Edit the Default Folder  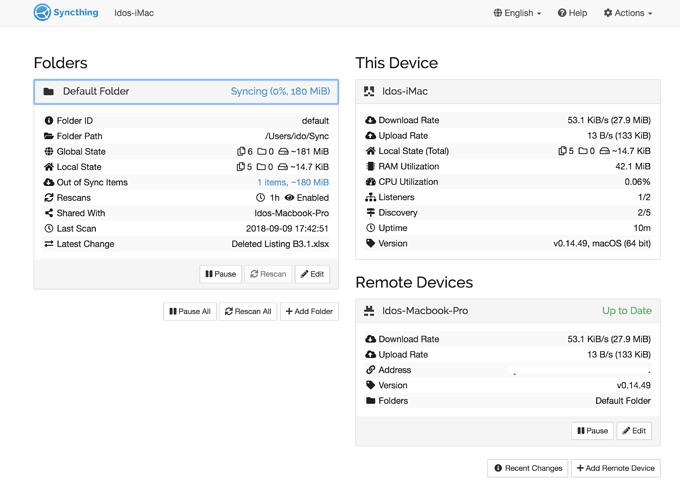pyautogui.click(x=312, y=274)
